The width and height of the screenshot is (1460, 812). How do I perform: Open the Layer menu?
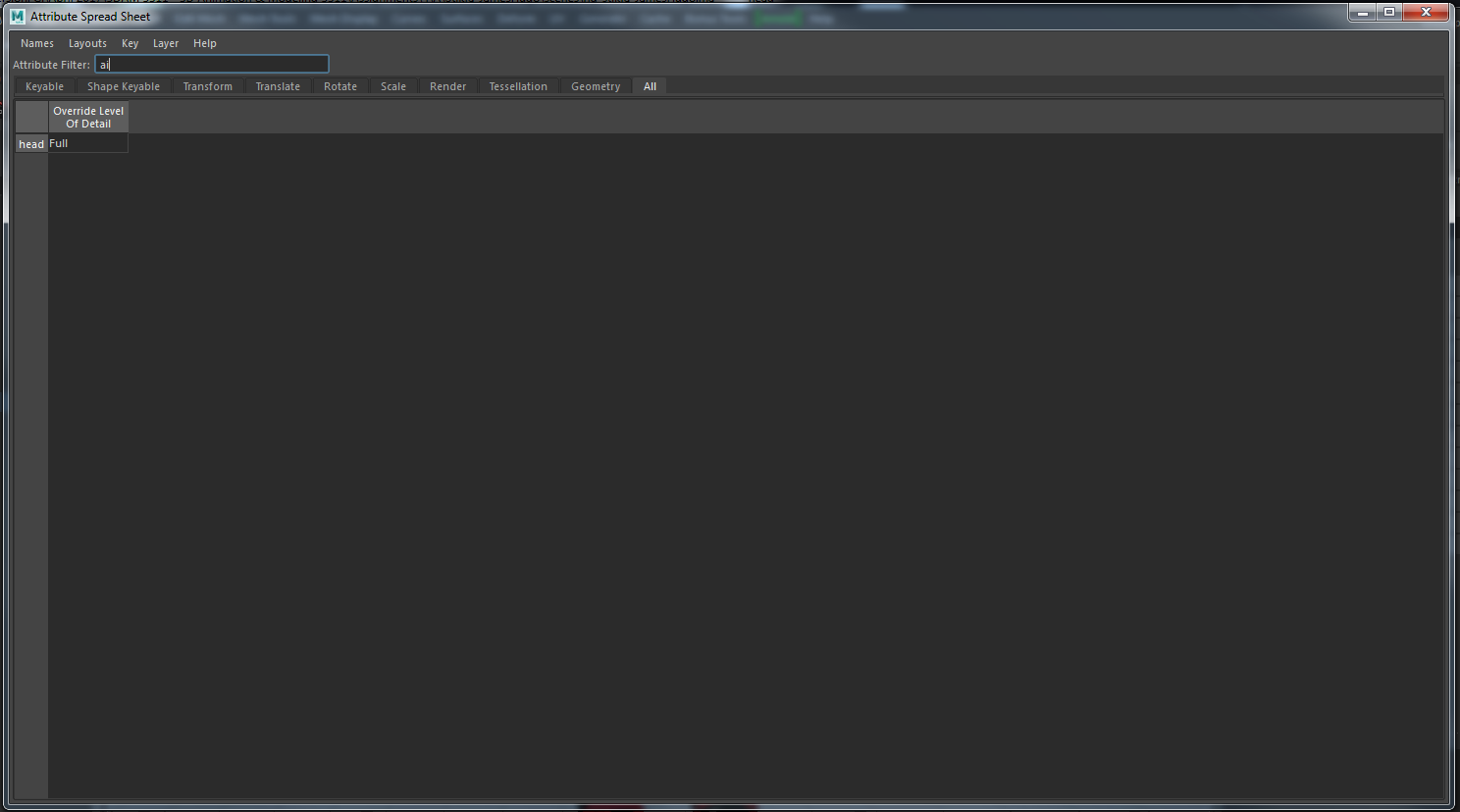coord(166,43)
